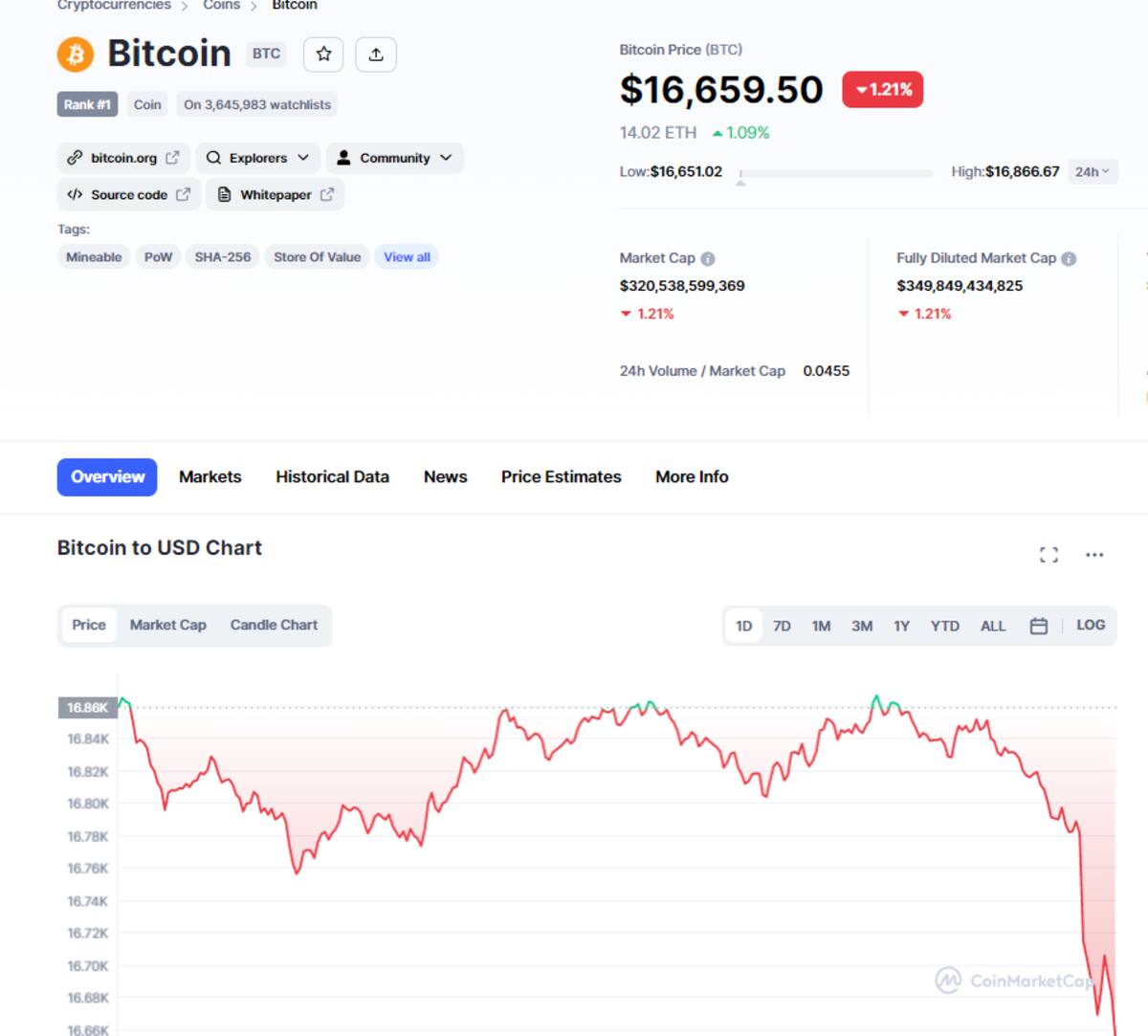Open the 24h low/high range dropdown
1148x1036 pixels.
(x=1092, y=172)
